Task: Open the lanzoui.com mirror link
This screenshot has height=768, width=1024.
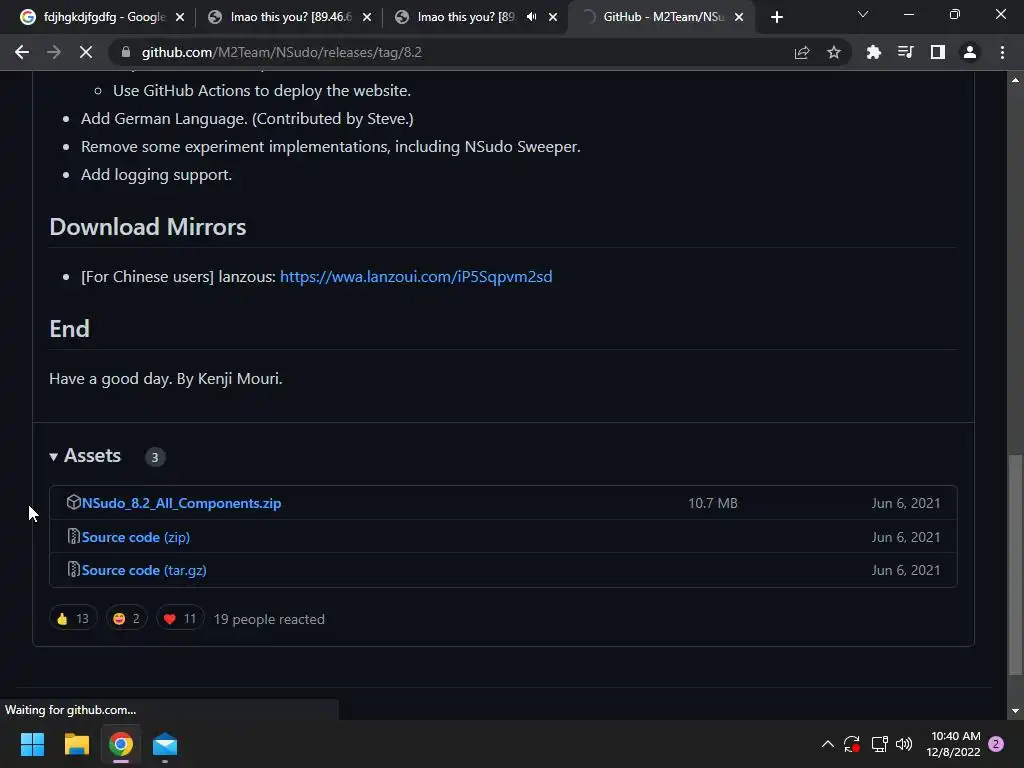Action: tap(416, 276)
